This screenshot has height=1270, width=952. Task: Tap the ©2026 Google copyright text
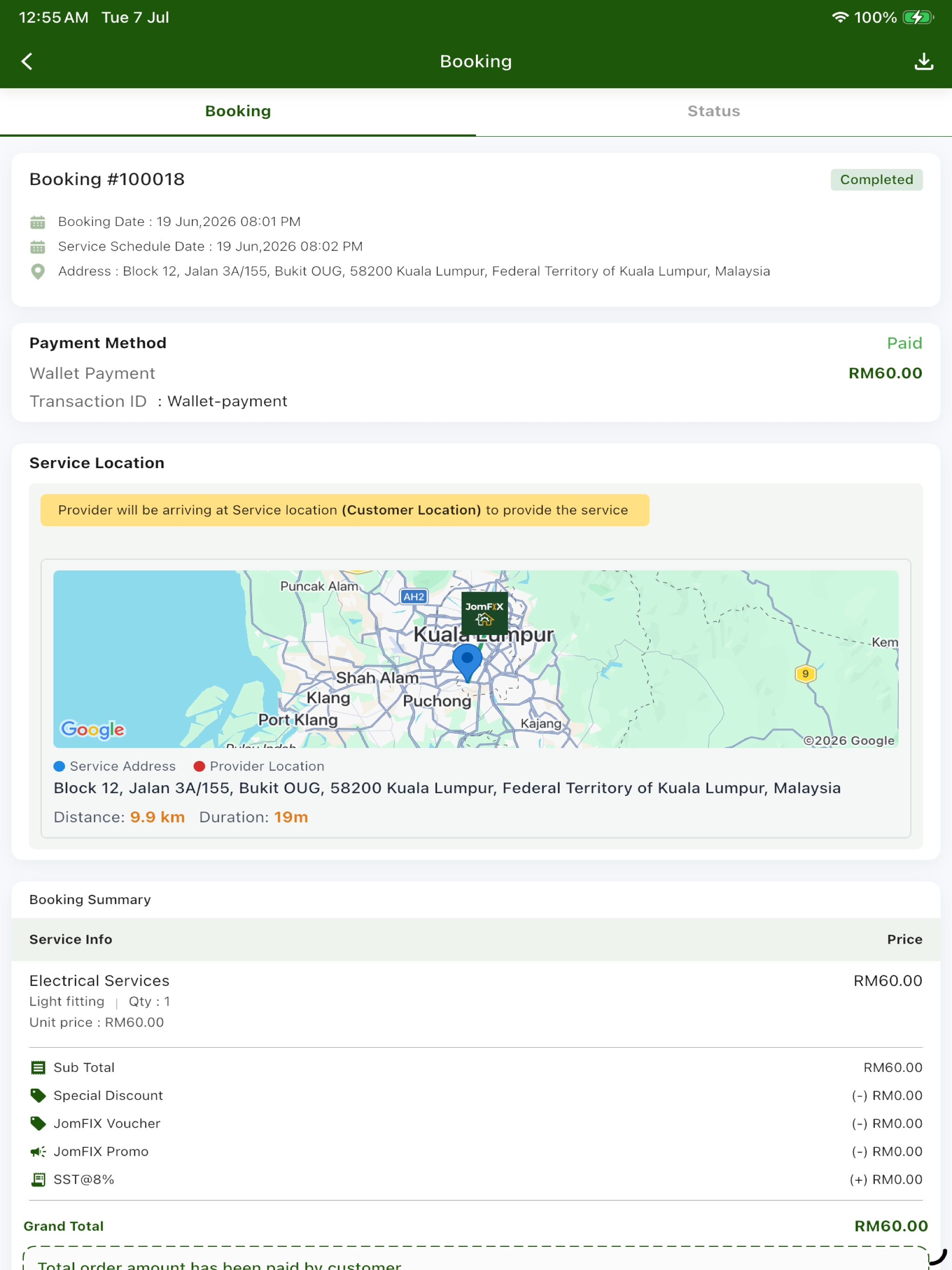[849, 741]
